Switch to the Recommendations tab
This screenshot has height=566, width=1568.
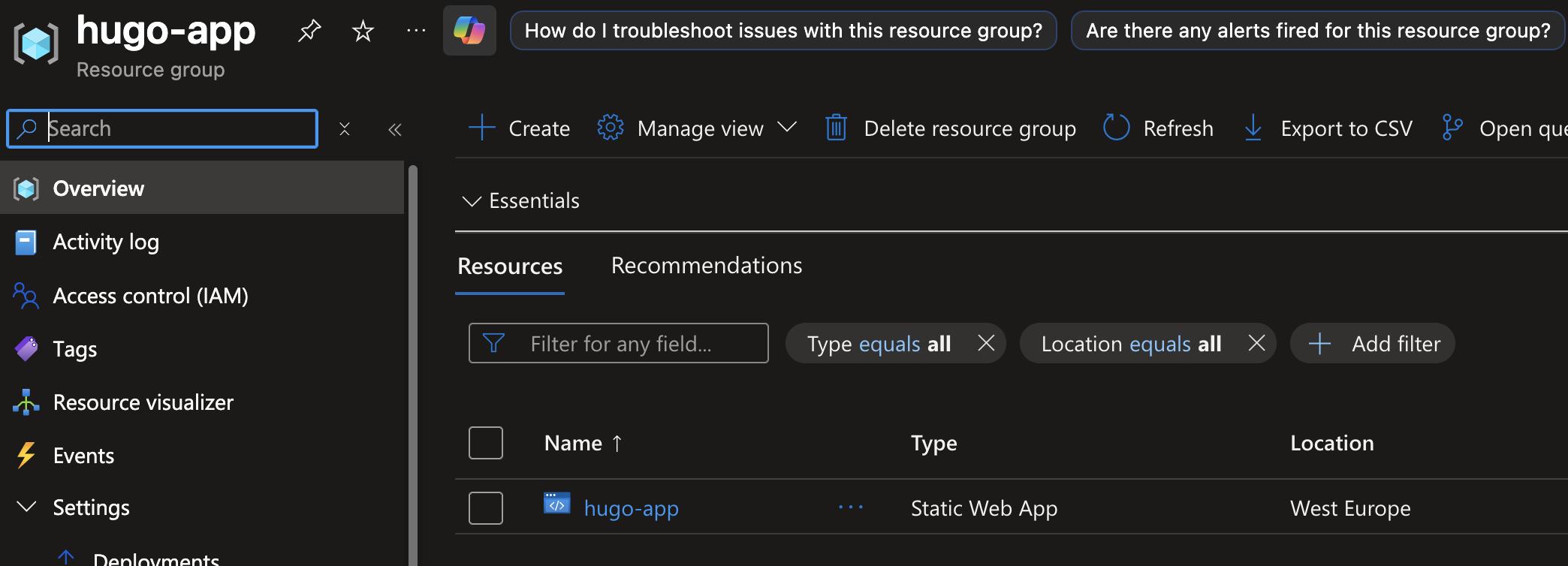[x=706, y=266]
